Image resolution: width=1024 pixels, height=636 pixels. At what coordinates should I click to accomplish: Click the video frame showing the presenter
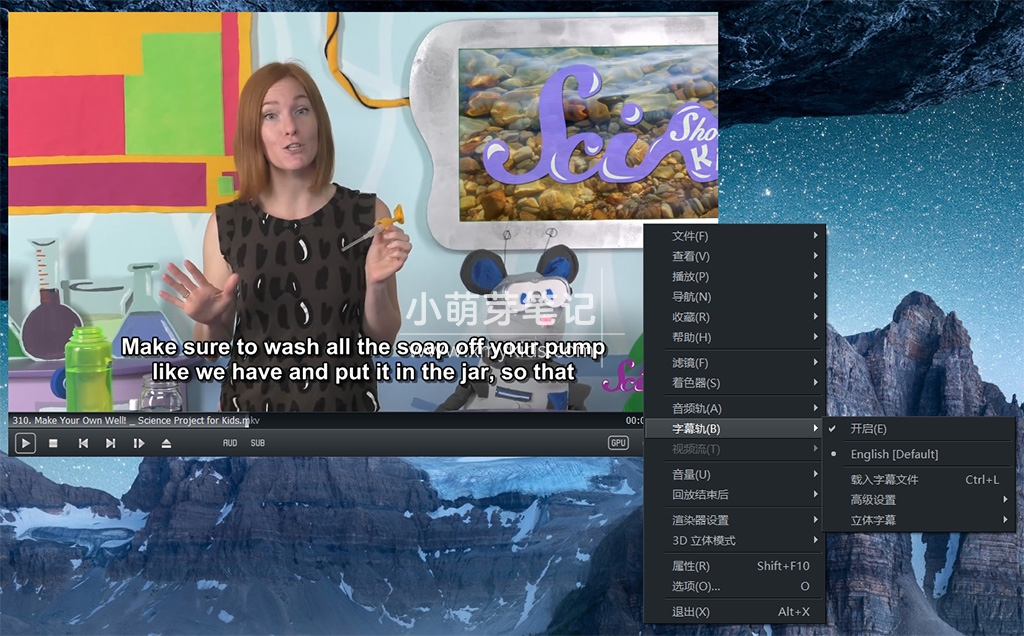(300, 200)
